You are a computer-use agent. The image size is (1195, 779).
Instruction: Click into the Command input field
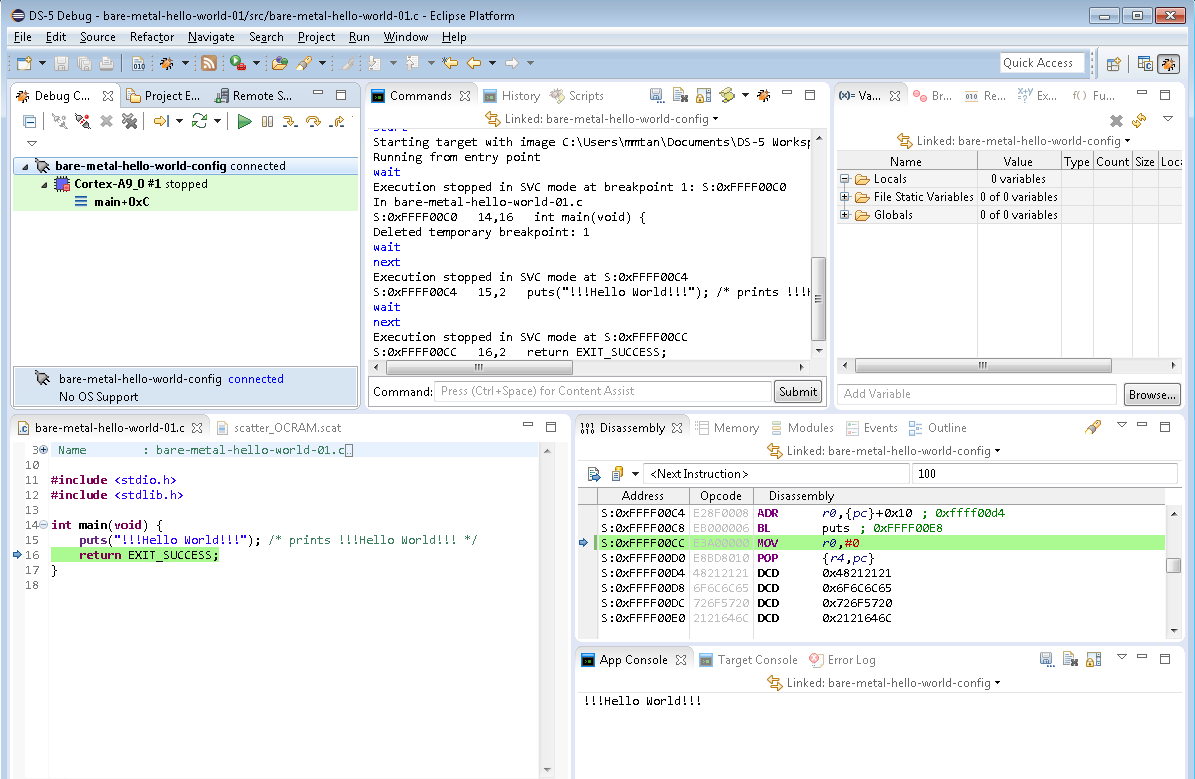pyautogui.click(x=603, y=391)
